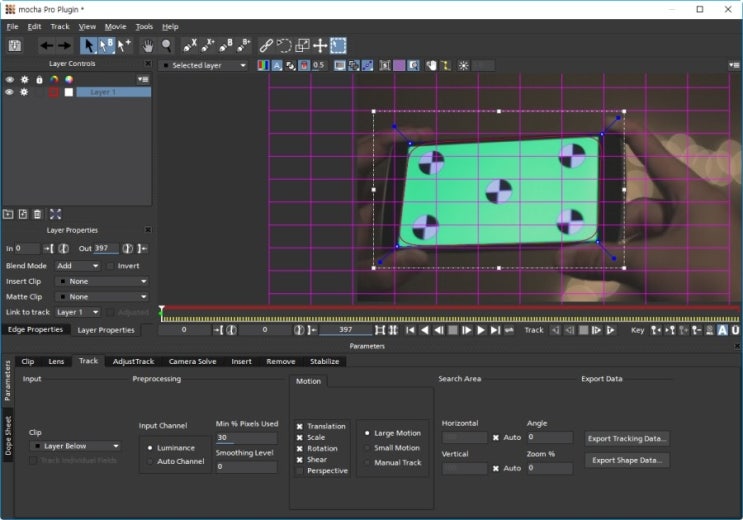Switch to the Camera Solve tab
This screenshot has width=743, height=520.
(x=192, y=362)
